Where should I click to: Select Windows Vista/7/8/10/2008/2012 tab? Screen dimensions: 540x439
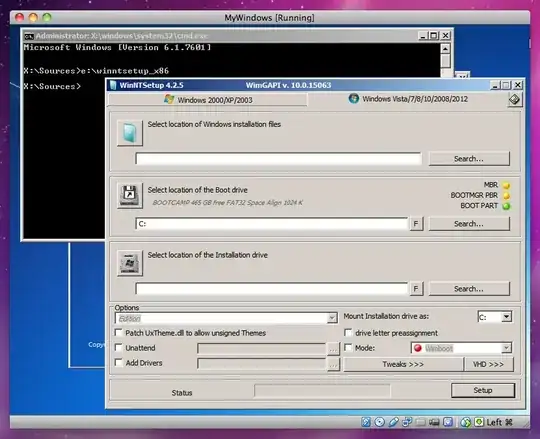408,99
